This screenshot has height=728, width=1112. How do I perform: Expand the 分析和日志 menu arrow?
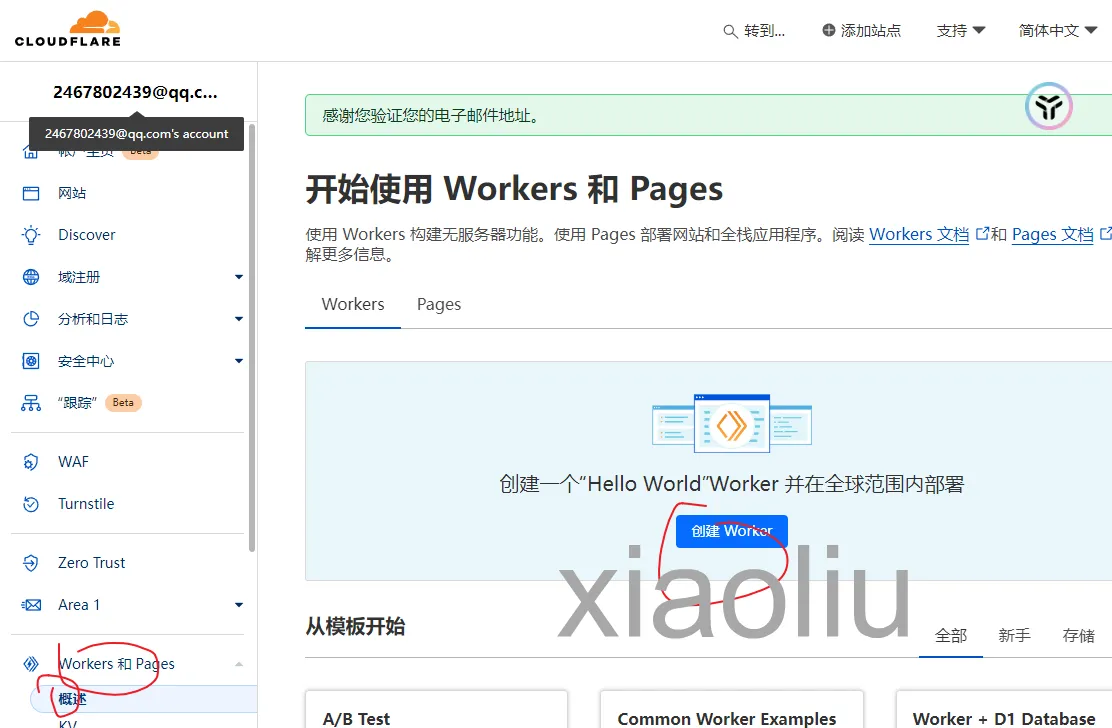pos(239,319)
